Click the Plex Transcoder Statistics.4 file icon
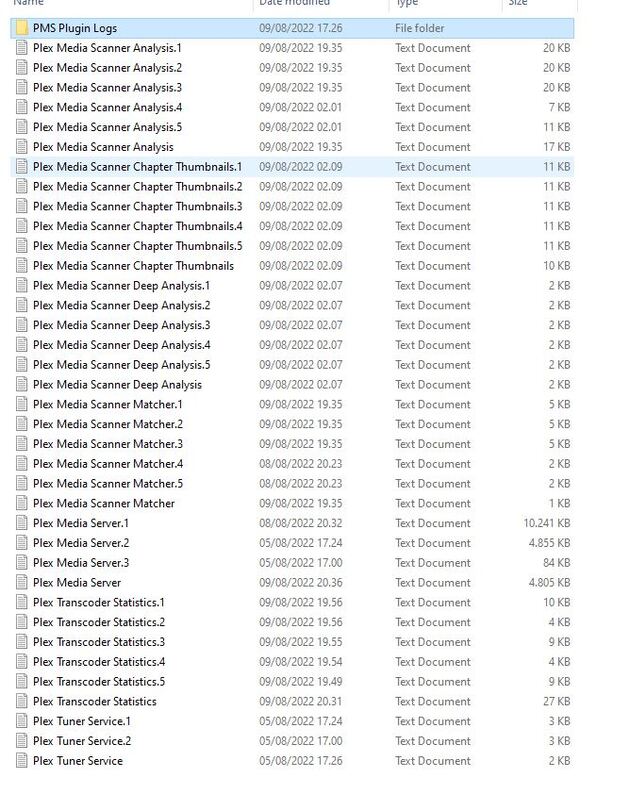The width and height of the screenshot is (629, 794). click(22, 661)
